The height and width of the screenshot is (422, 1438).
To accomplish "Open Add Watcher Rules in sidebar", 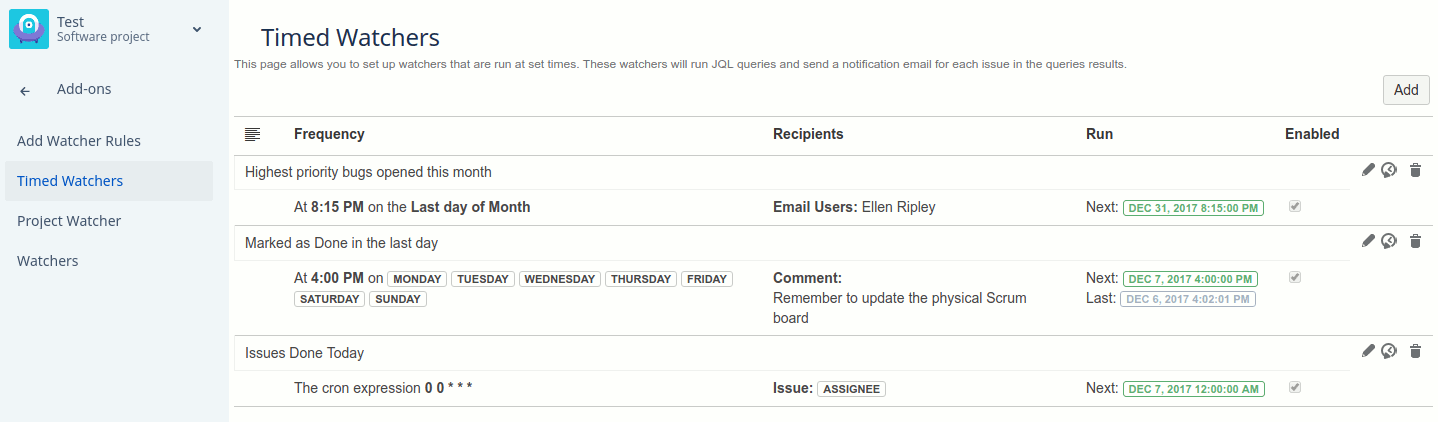I will (x=79, y=141).
